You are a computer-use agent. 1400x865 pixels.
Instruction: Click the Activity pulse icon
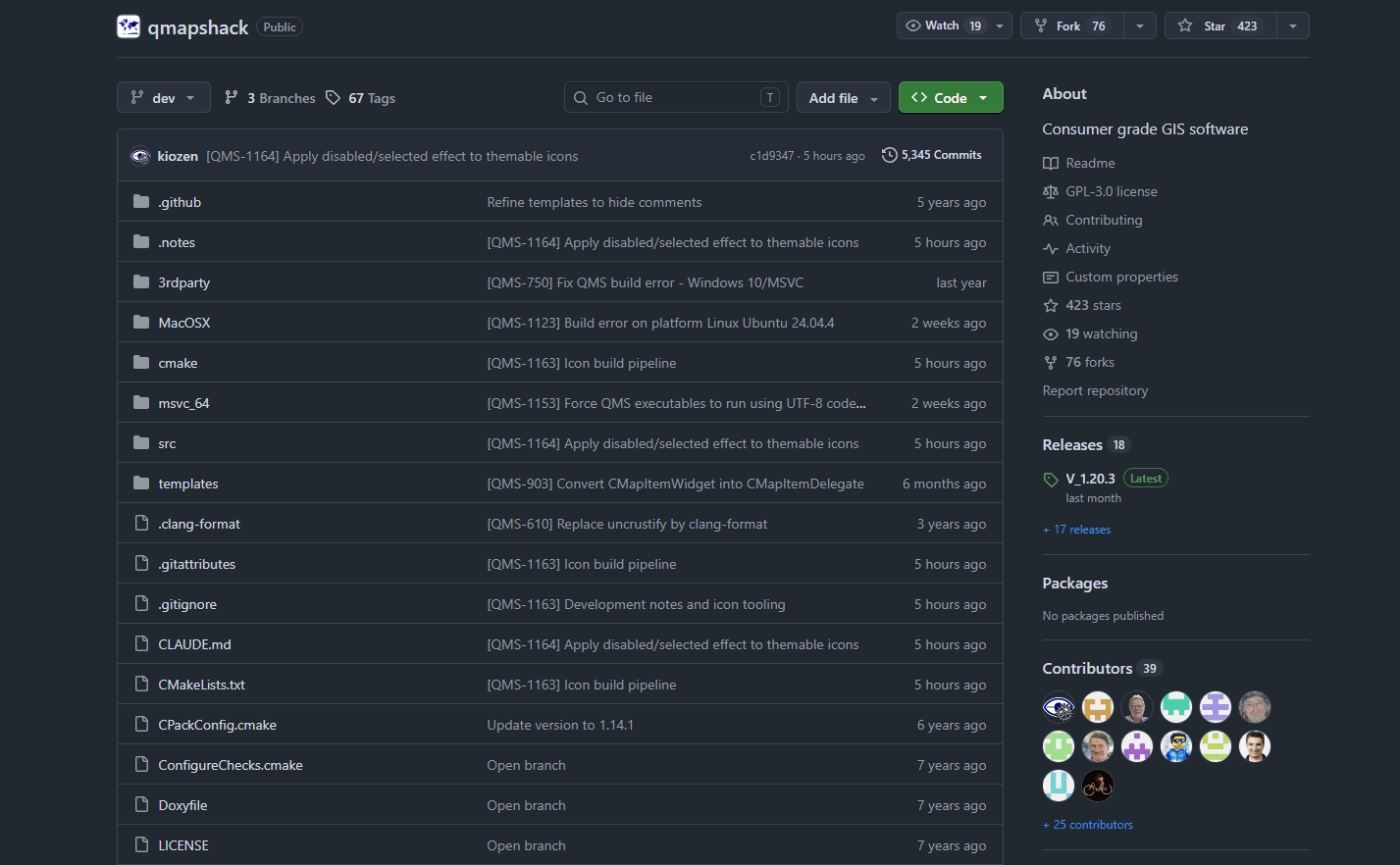pyautogui.click(x=1051, y=248)
